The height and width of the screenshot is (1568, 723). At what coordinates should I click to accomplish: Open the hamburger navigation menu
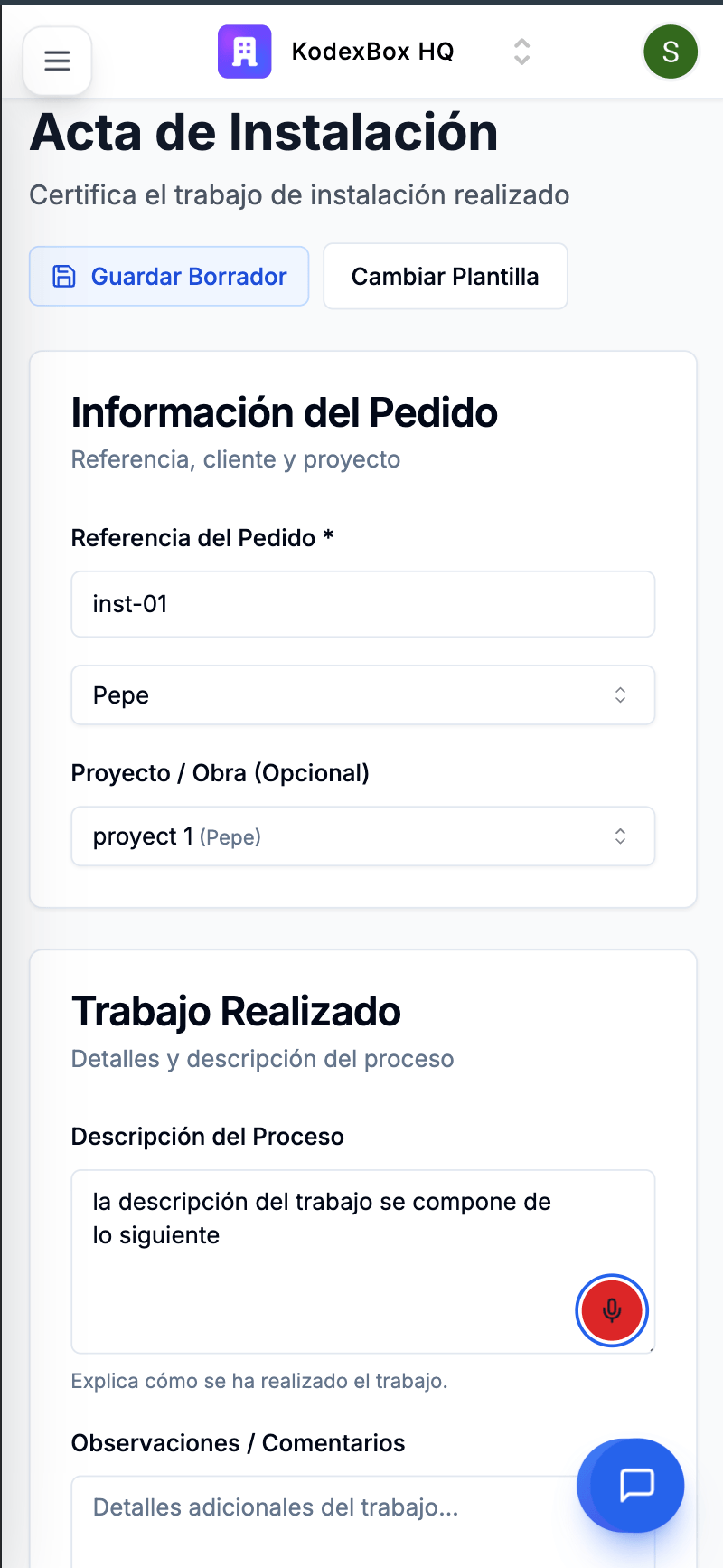tap(57, 61)
